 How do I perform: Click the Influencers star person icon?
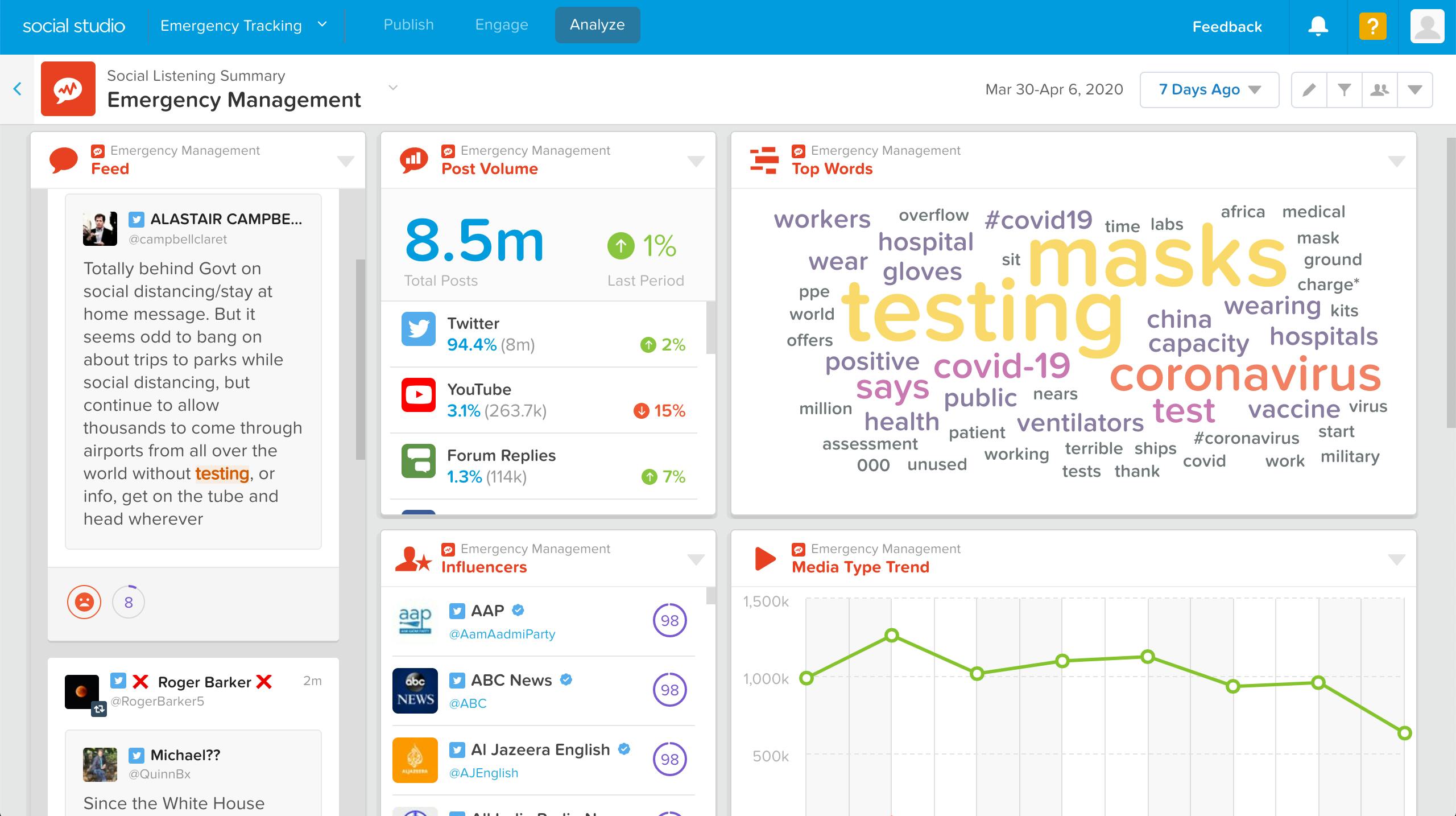point(413,559)
